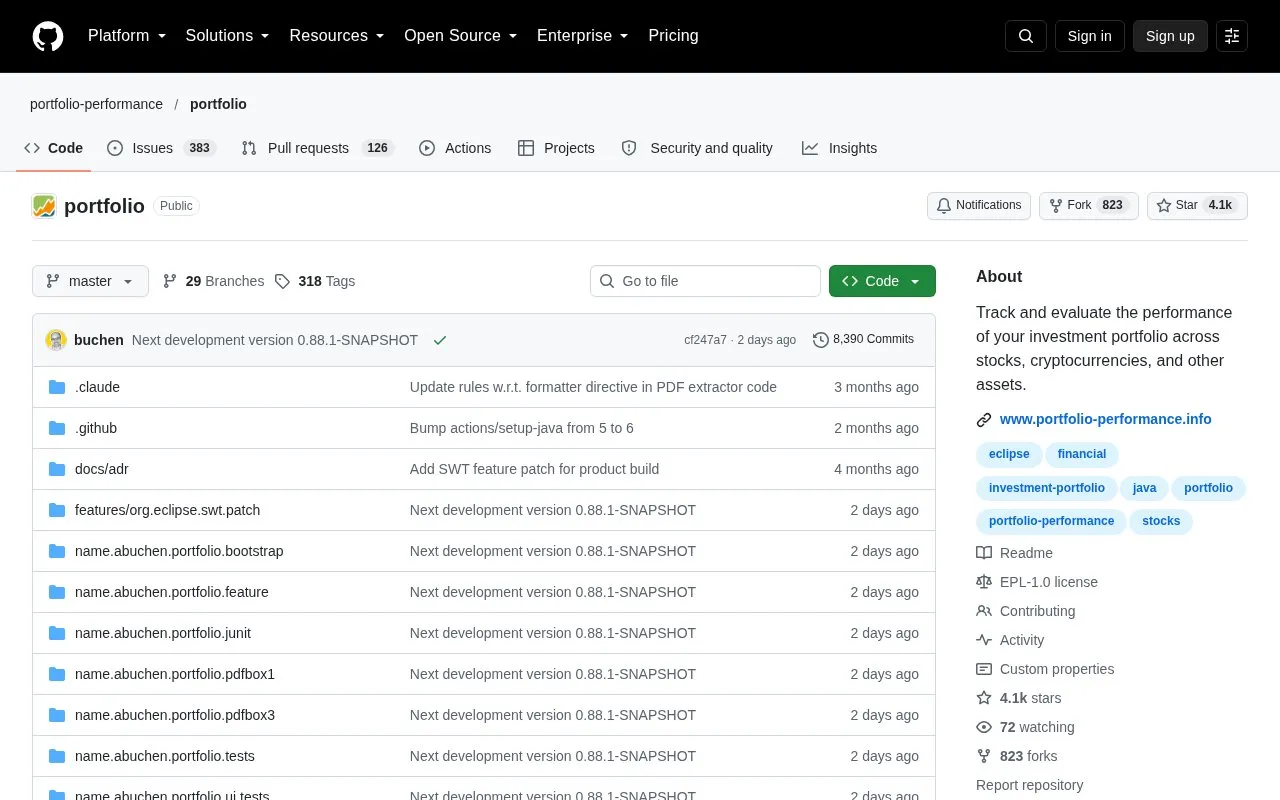Click buchen's author avatar
The height and width of the screenshot is (800, 1280).
coord(56,340)
